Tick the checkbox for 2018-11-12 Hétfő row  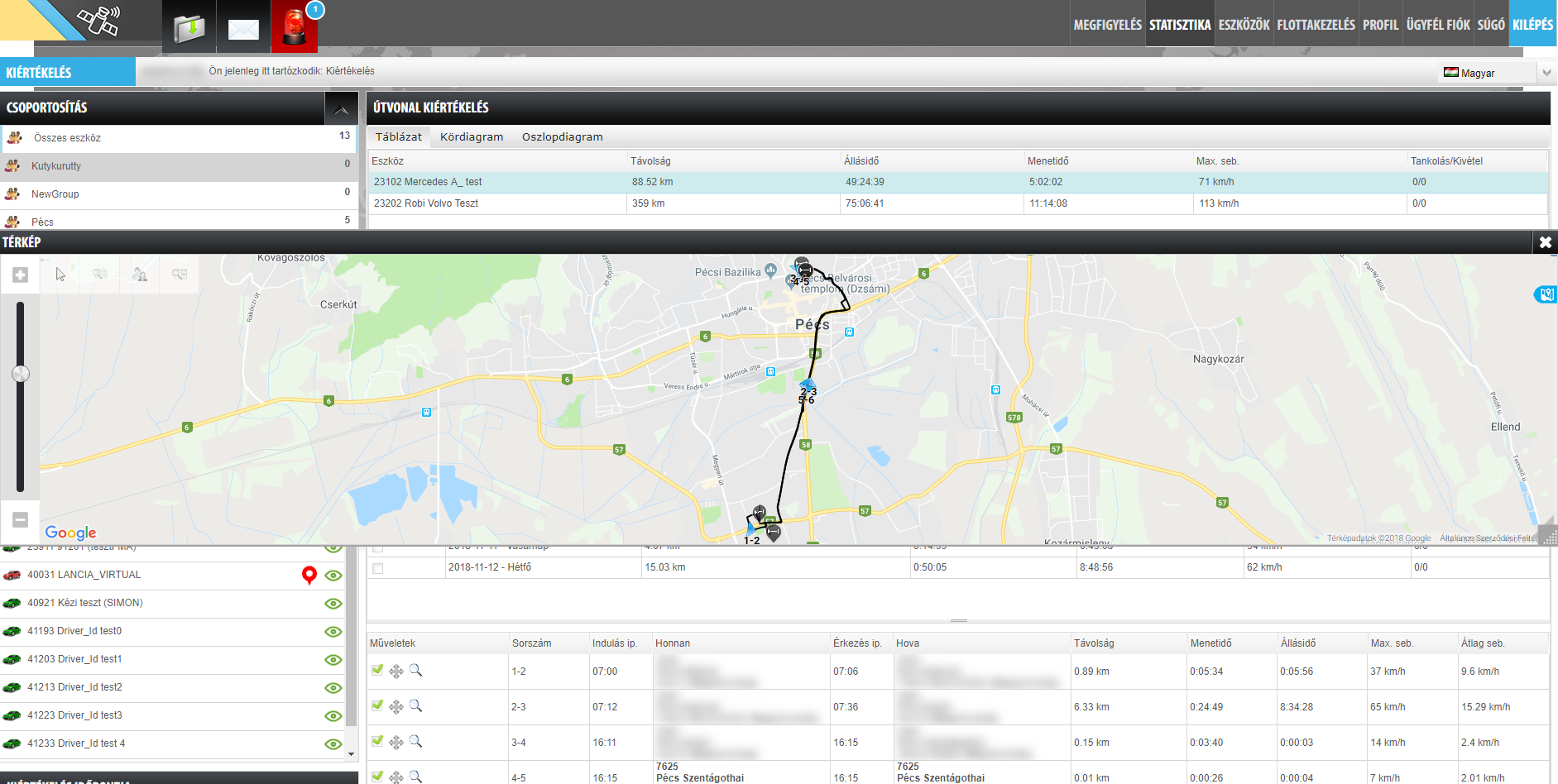tap(378, 568)
